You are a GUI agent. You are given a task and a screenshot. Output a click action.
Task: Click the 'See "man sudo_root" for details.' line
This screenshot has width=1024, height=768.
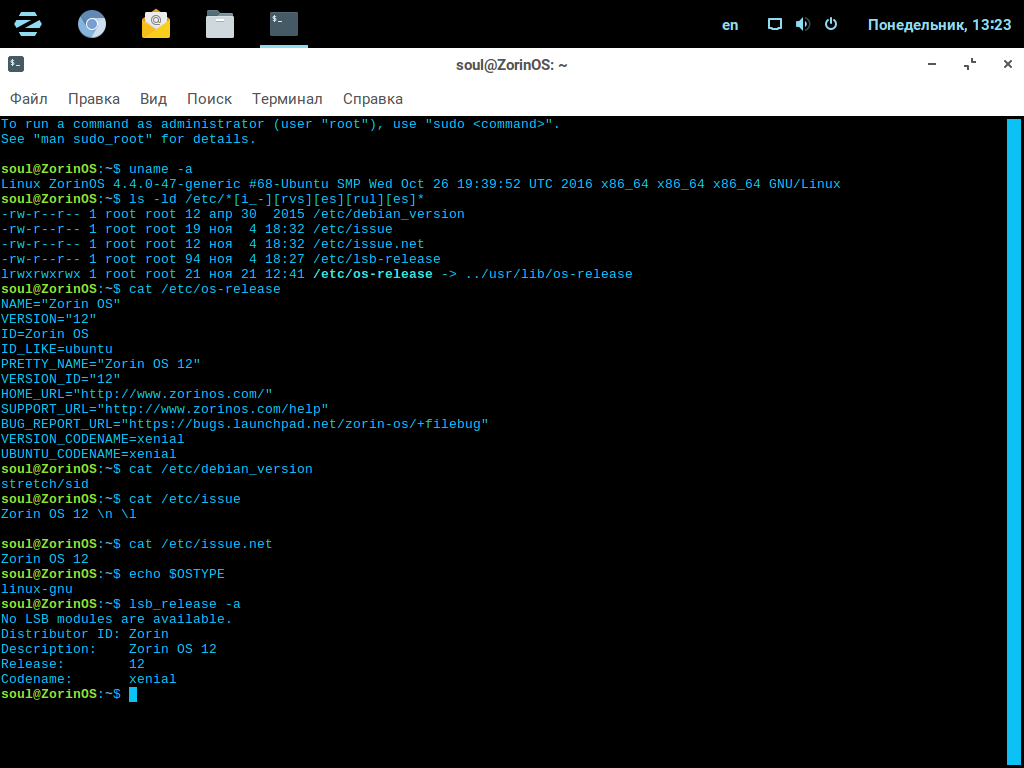pos(129,139)
